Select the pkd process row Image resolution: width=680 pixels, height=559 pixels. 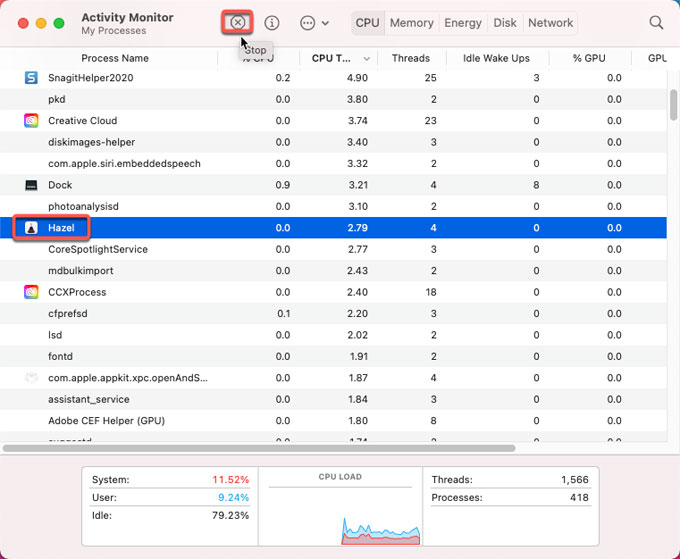pos(333,99)
